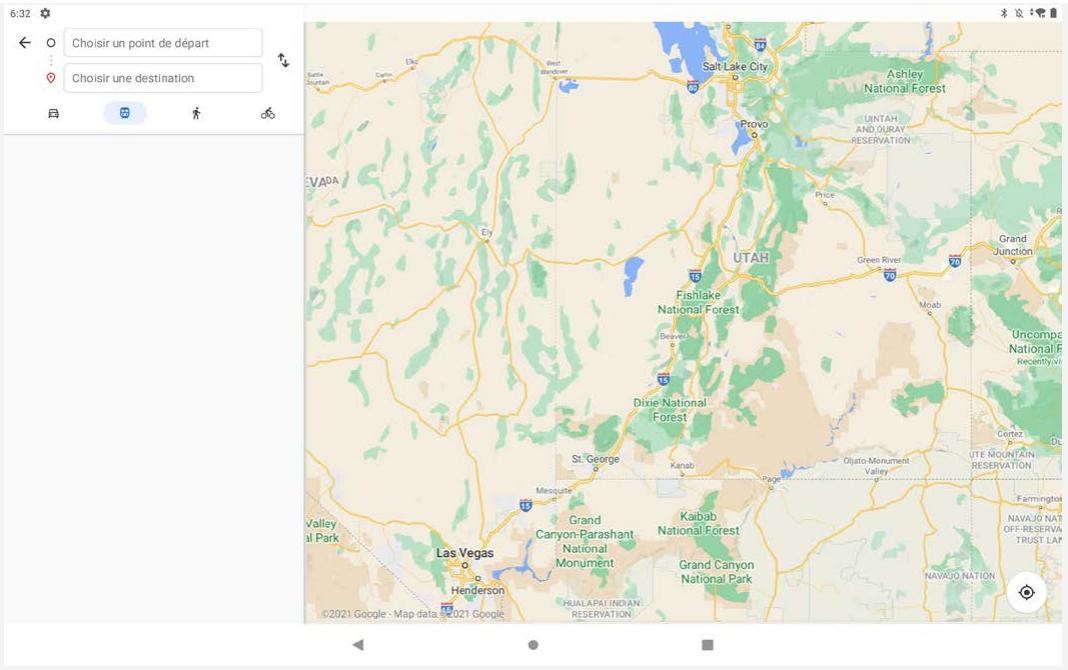Click Ashley National Forest label
This screenshot has width=1068, height=670.
905,81
